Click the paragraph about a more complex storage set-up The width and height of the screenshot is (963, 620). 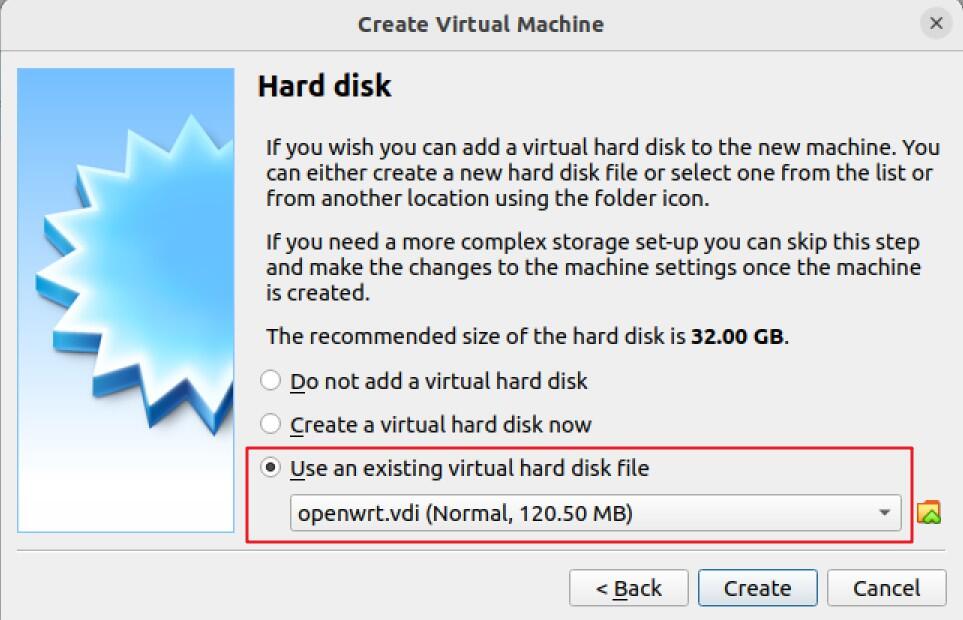(593, 268)
